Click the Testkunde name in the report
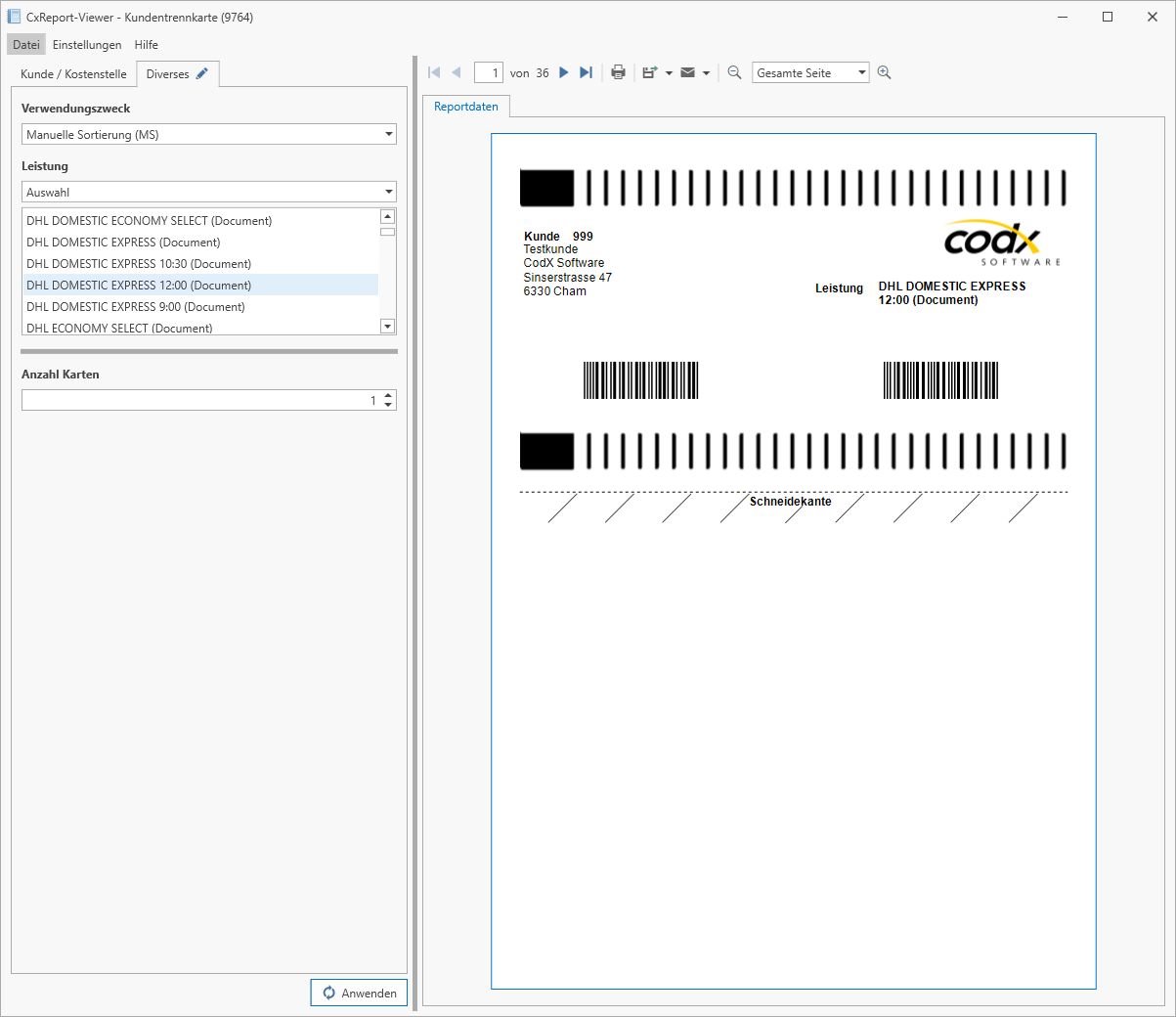 coord(550,249)
